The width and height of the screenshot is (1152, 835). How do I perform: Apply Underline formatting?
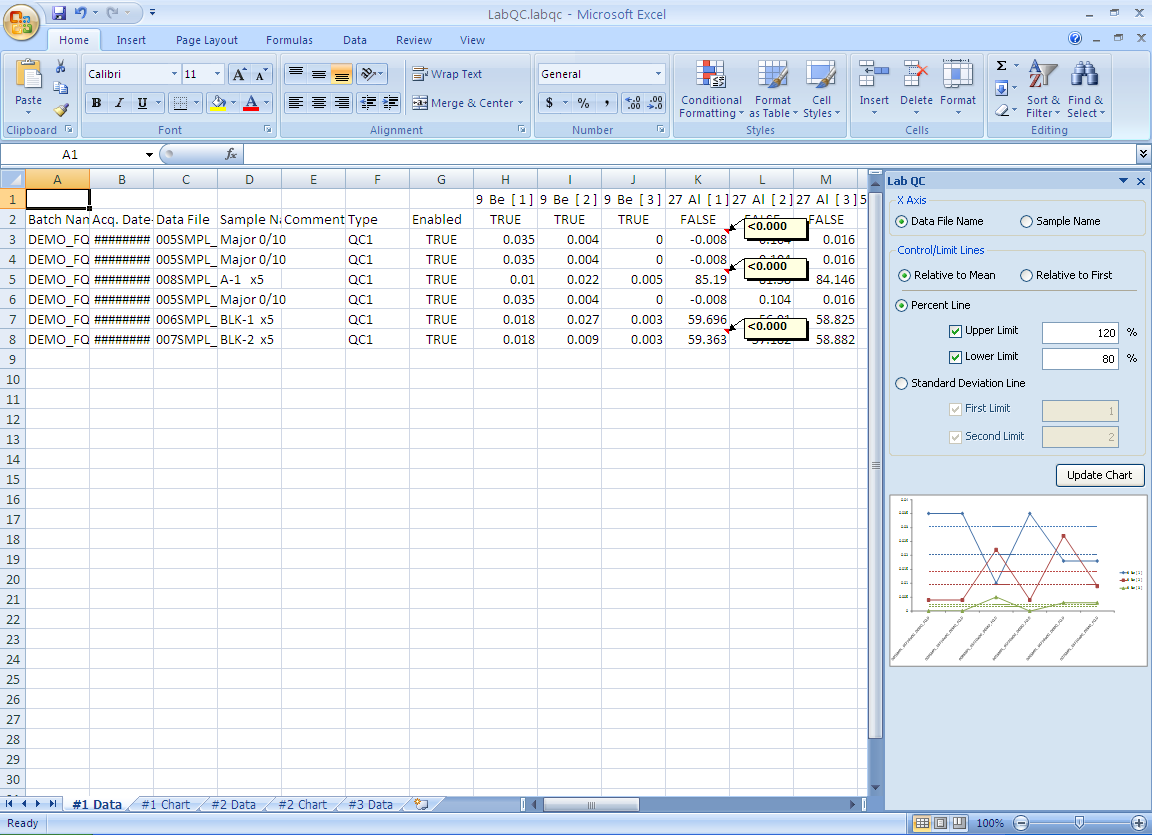point(143,103)
